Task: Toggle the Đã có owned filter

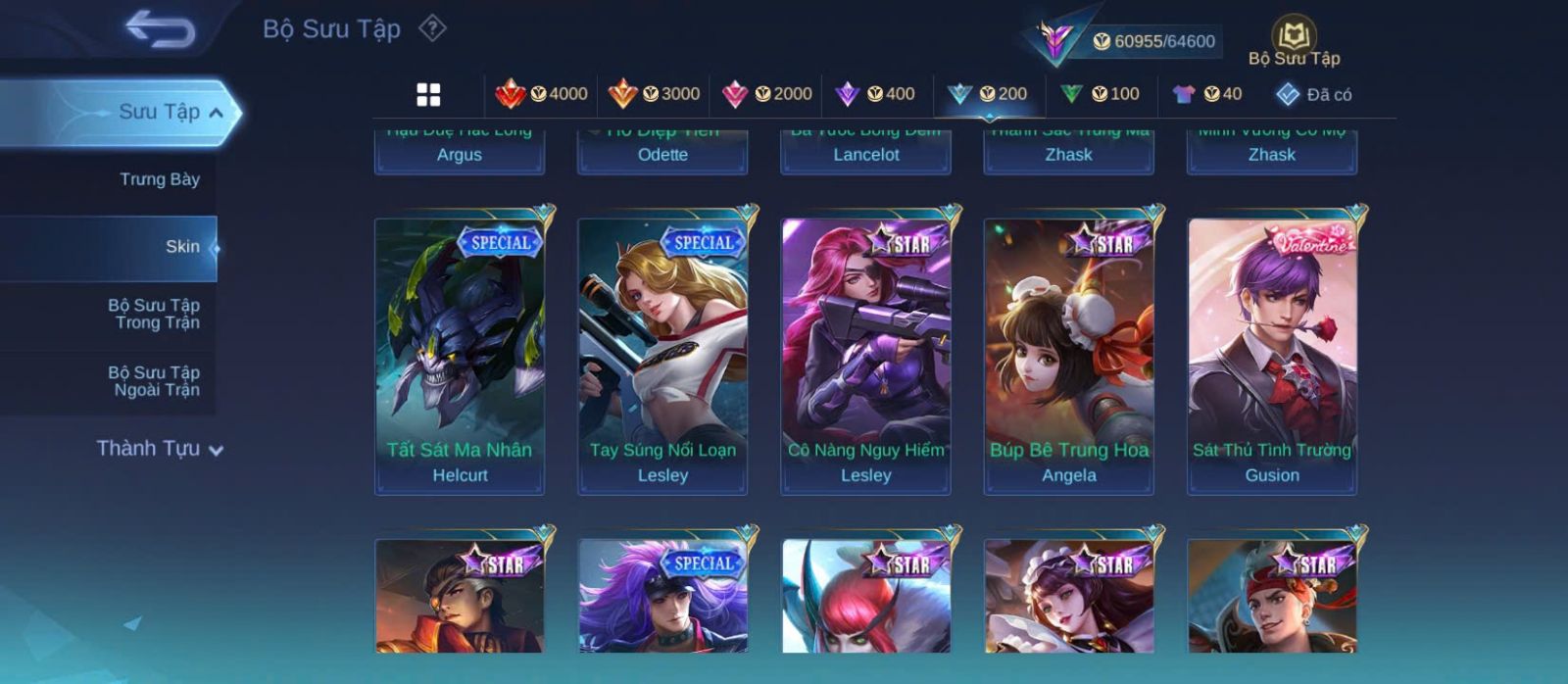Action: click(x=1313, y=94)
